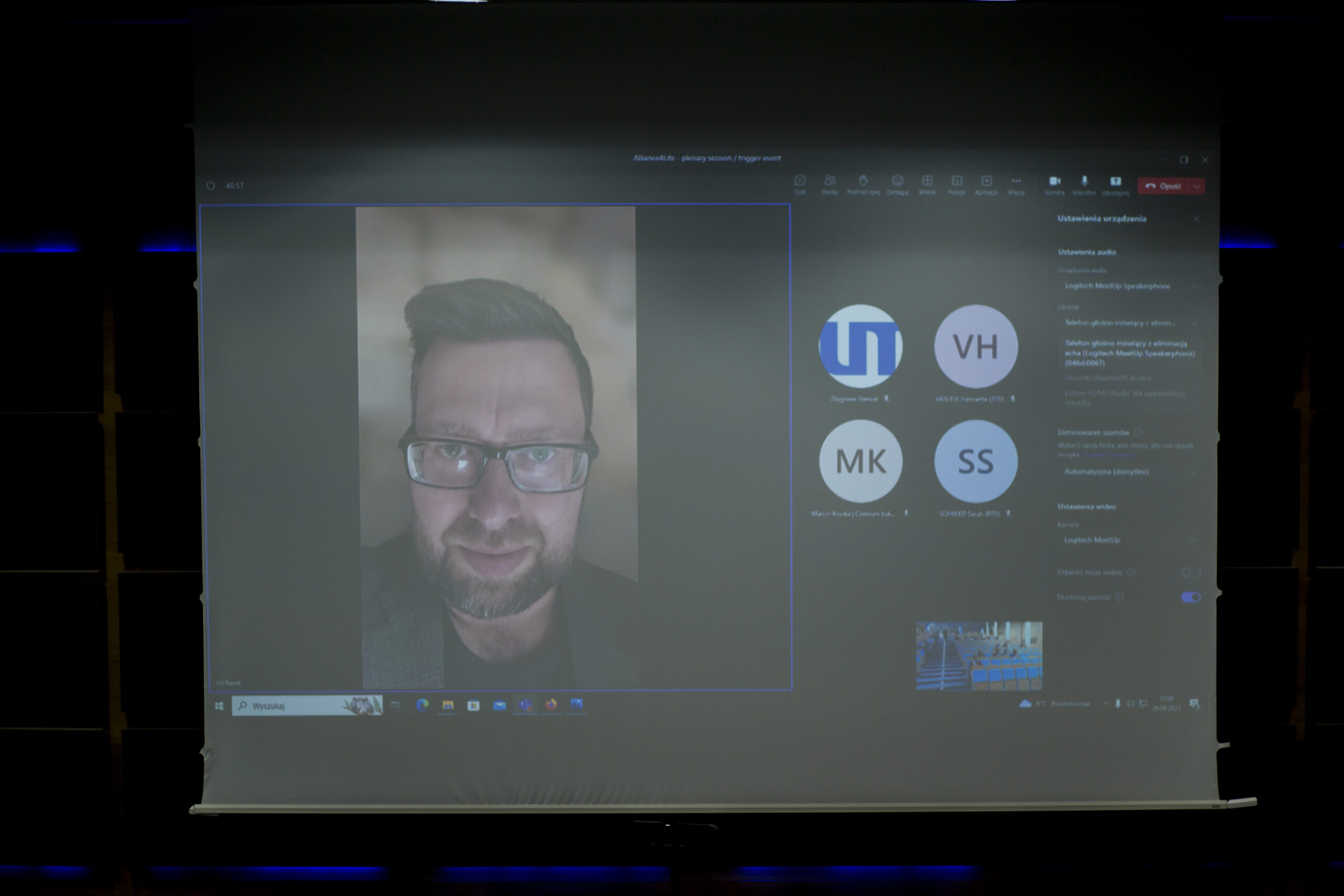Toggle Odwróć moje wideo switch
Viewport: 1344px width, 896px height.
point(1190,572)
